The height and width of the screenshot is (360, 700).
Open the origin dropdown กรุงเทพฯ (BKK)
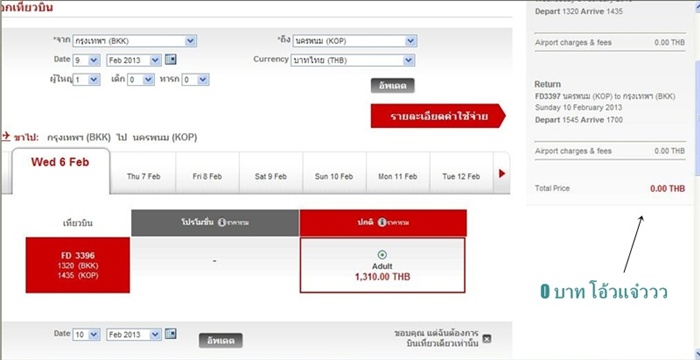click(x=134, y=41)
